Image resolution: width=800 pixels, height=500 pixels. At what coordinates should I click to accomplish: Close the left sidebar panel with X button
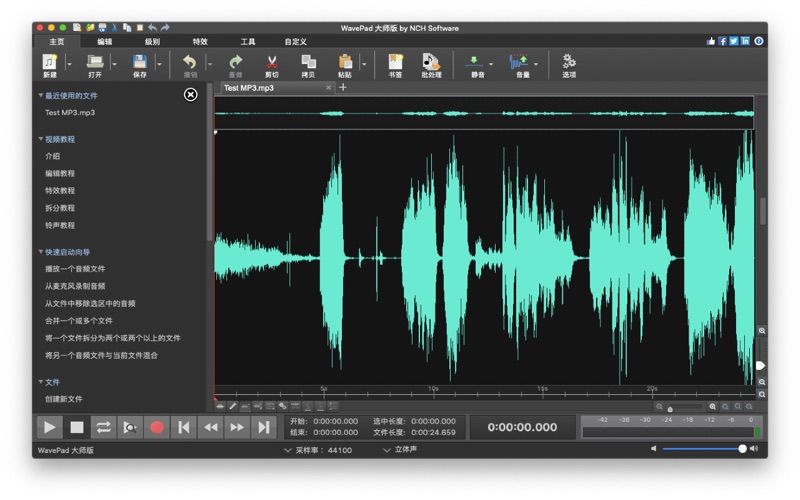(x=190, y=94)
